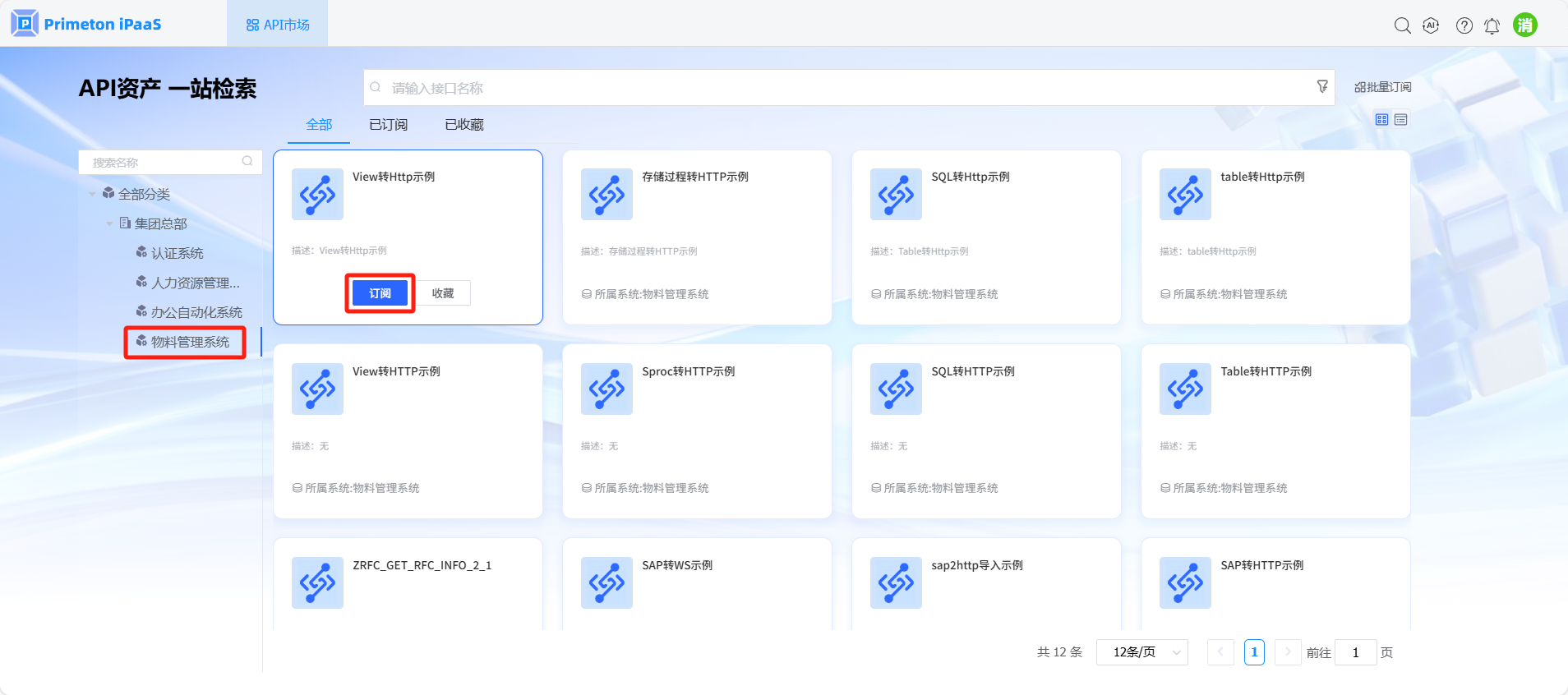This screenshot has height=695, width=1568.
Task: Click the Primeton iPaaS logo
Action: coord(86,24)
